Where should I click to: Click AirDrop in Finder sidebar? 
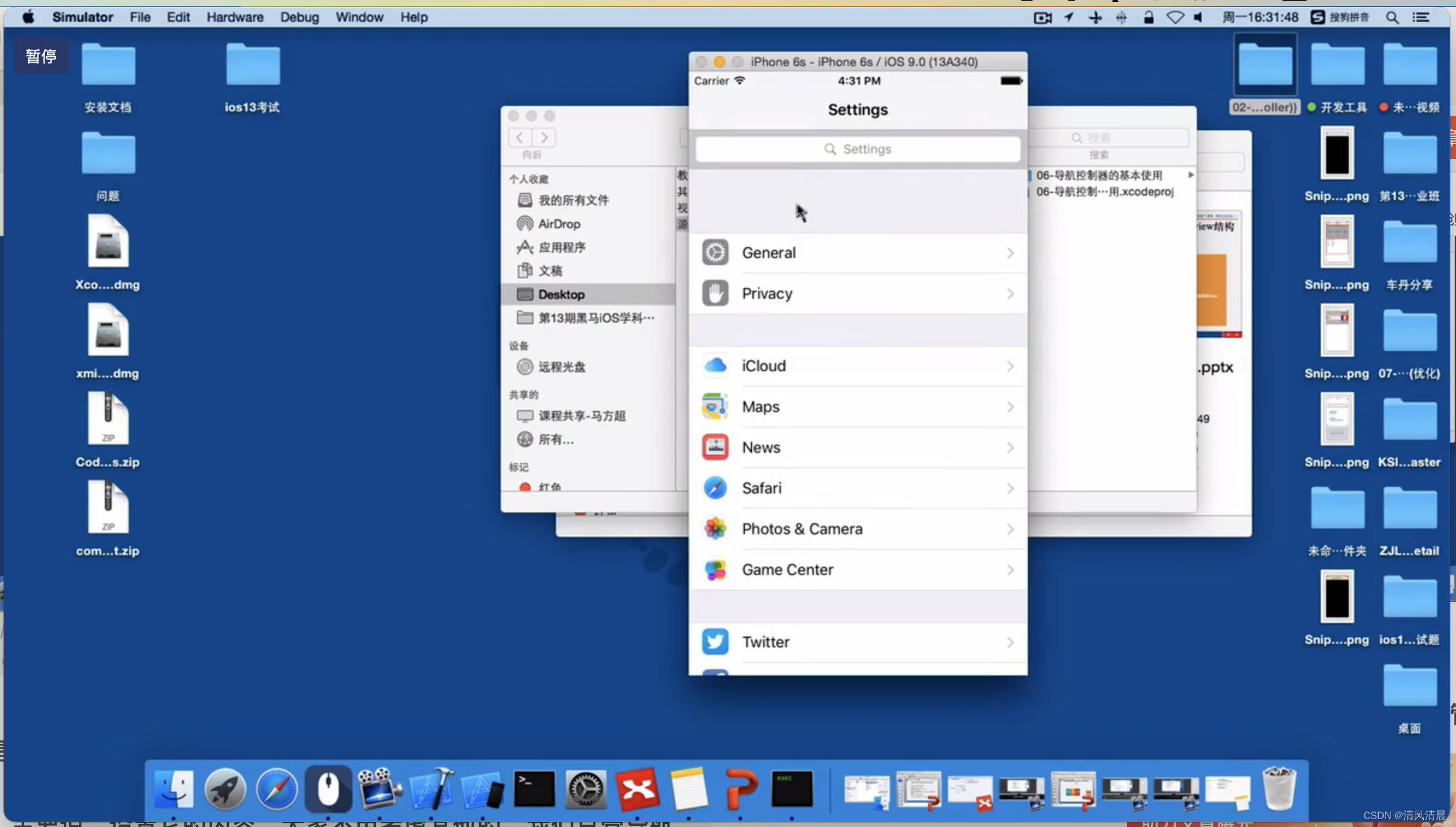[557, 223]
